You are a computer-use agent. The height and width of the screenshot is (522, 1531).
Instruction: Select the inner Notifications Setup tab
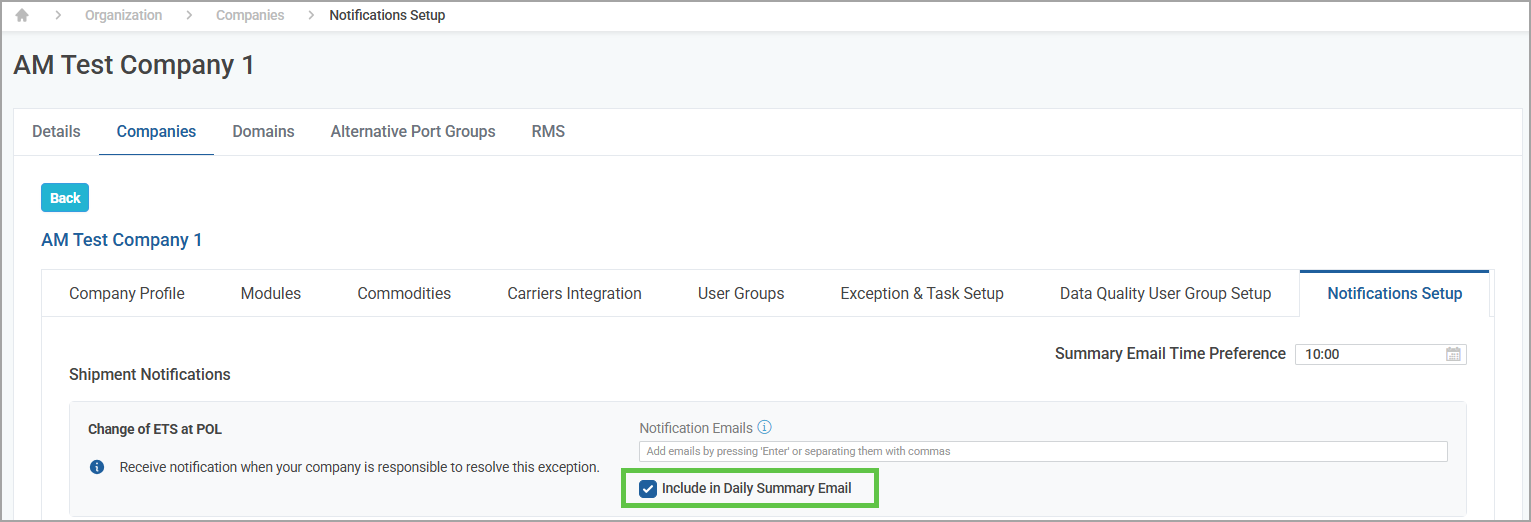point(1395,293)
